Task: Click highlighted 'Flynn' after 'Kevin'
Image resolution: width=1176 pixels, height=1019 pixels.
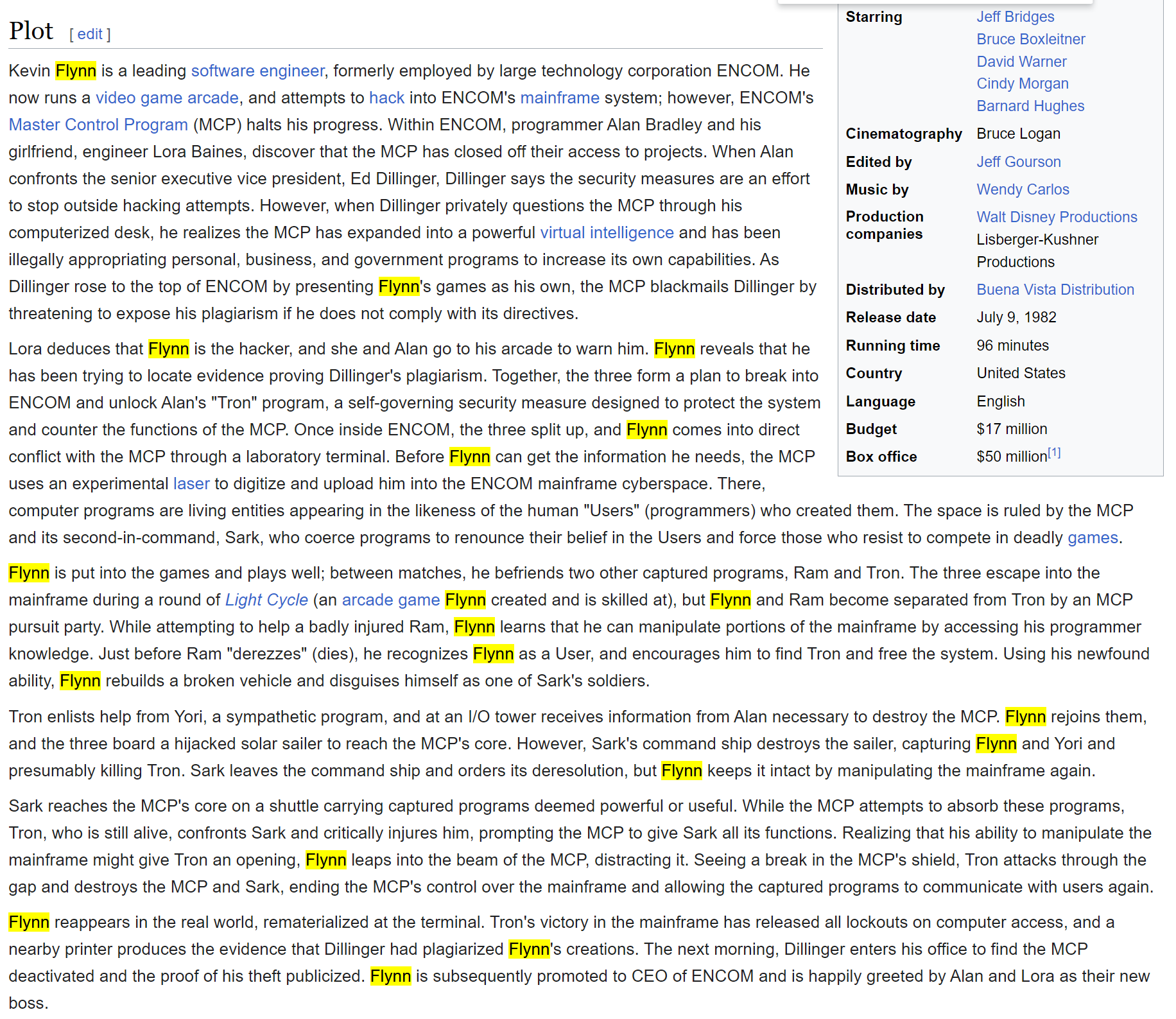Action: [x=76, y=71]
